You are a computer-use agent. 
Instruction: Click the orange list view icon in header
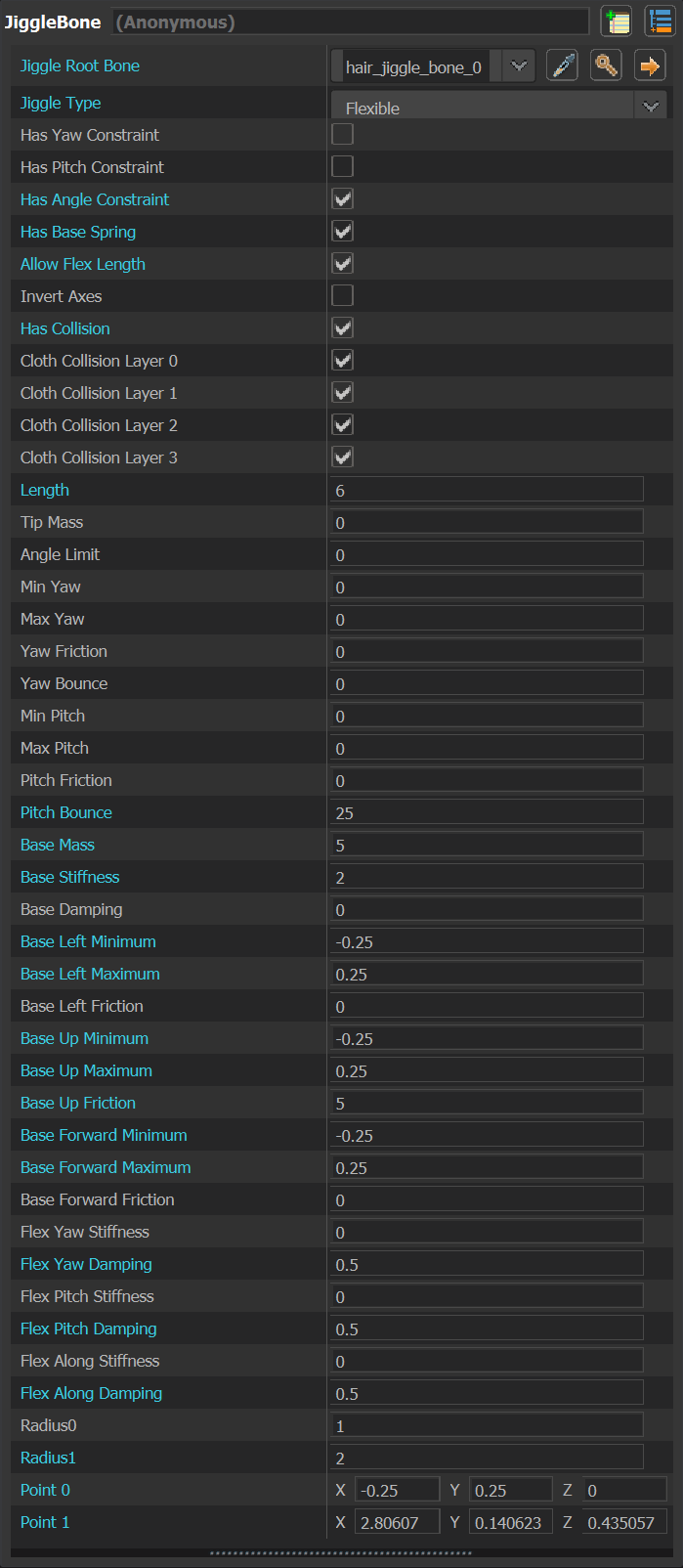tap(660, 21)
